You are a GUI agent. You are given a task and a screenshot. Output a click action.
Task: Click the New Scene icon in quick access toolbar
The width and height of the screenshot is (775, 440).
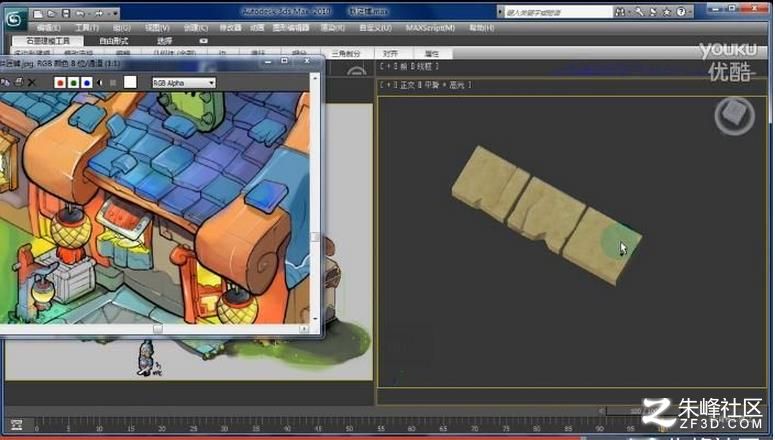point(38,13)
